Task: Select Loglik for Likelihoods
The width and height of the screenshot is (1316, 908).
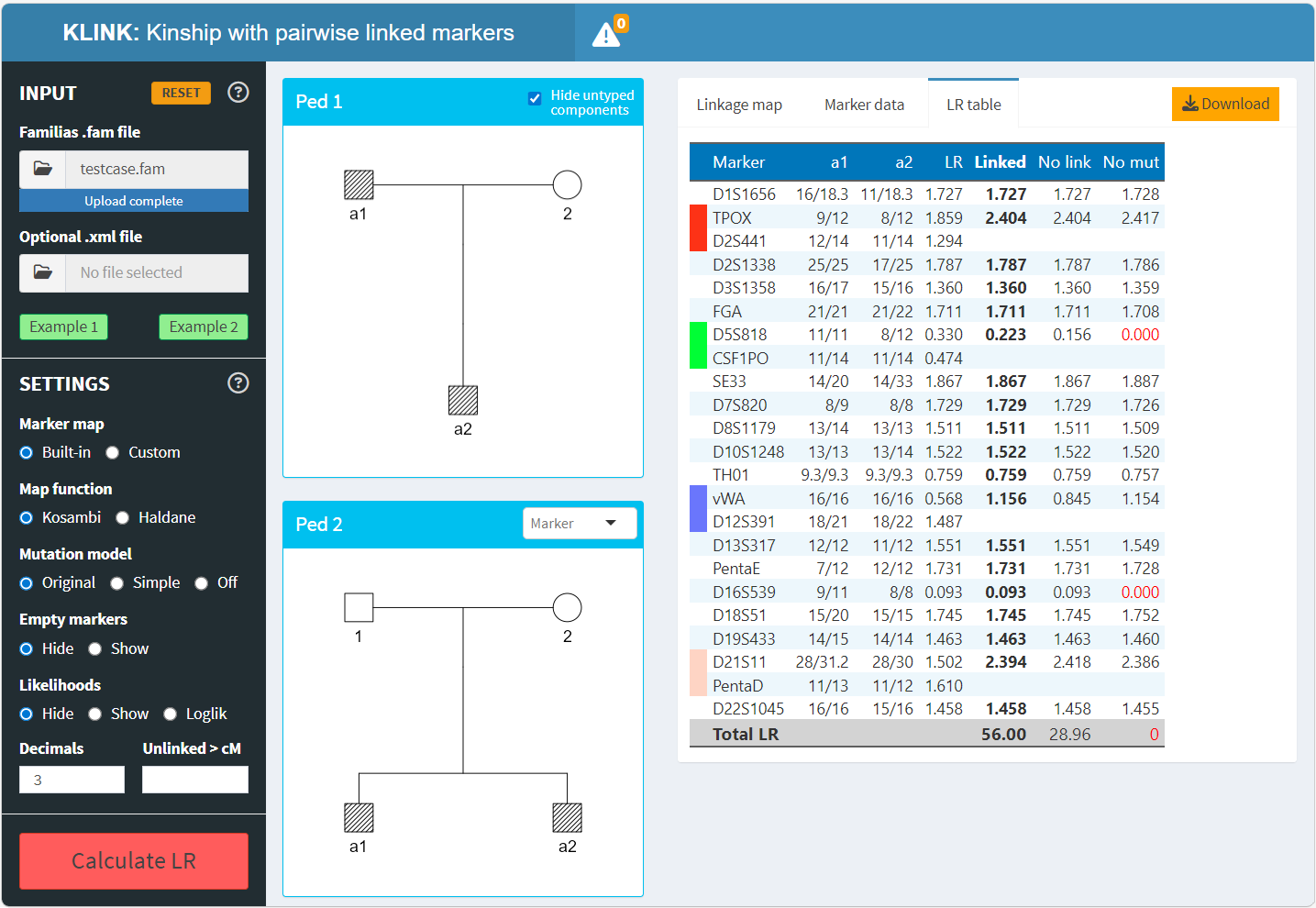Action: pyautogui.click(x=171, y=714)
